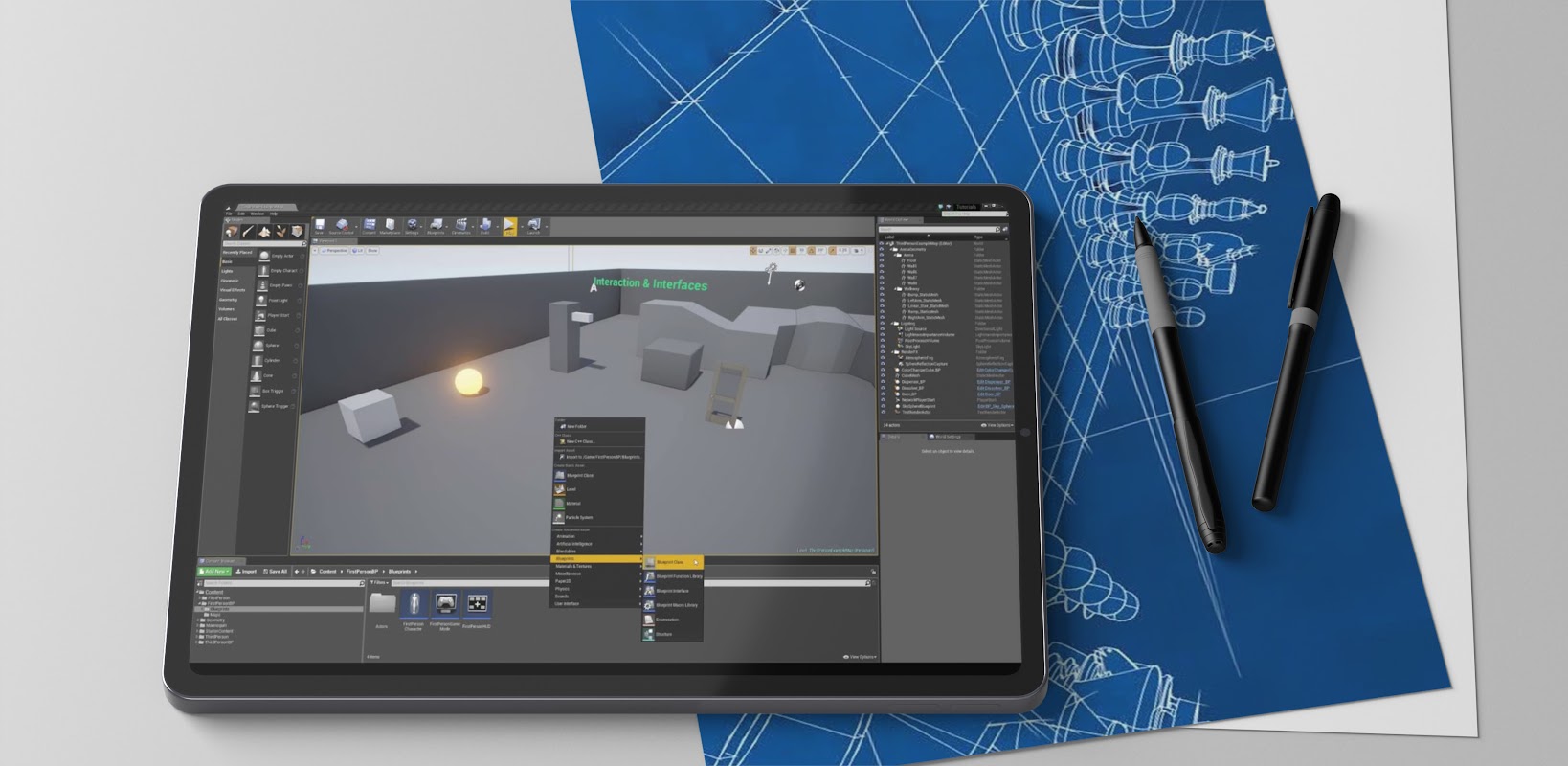Select the Visual Effects placement category
The image size is (1568, 766).
tap(233, 290)
